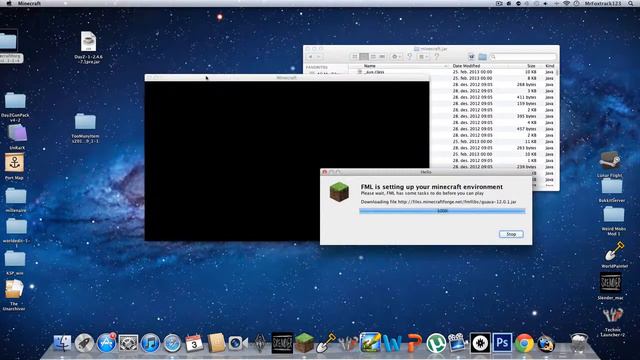Open Google Chrome from the Dock
The width and height of the screenshot is (640, 360).
(524, 343)
